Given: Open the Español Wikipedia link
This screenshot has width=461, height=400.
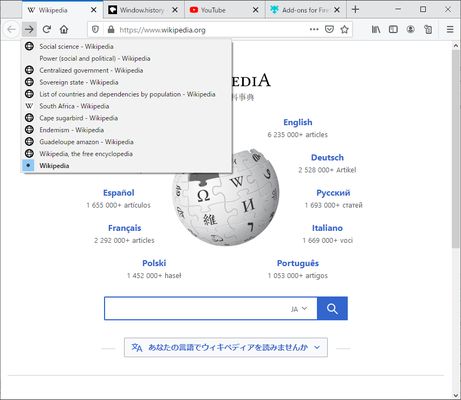Looking at the screenshot, I should point(119,193).
